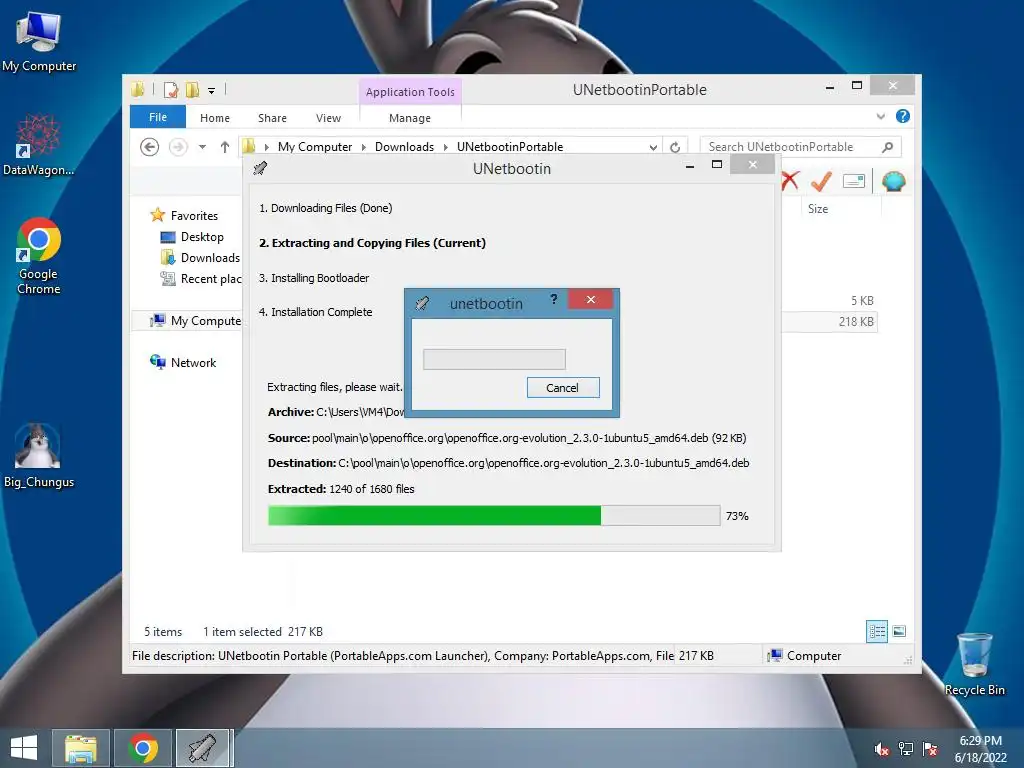
Task: Expand breadcrumb arrow after My Computer
Action: 364,147
